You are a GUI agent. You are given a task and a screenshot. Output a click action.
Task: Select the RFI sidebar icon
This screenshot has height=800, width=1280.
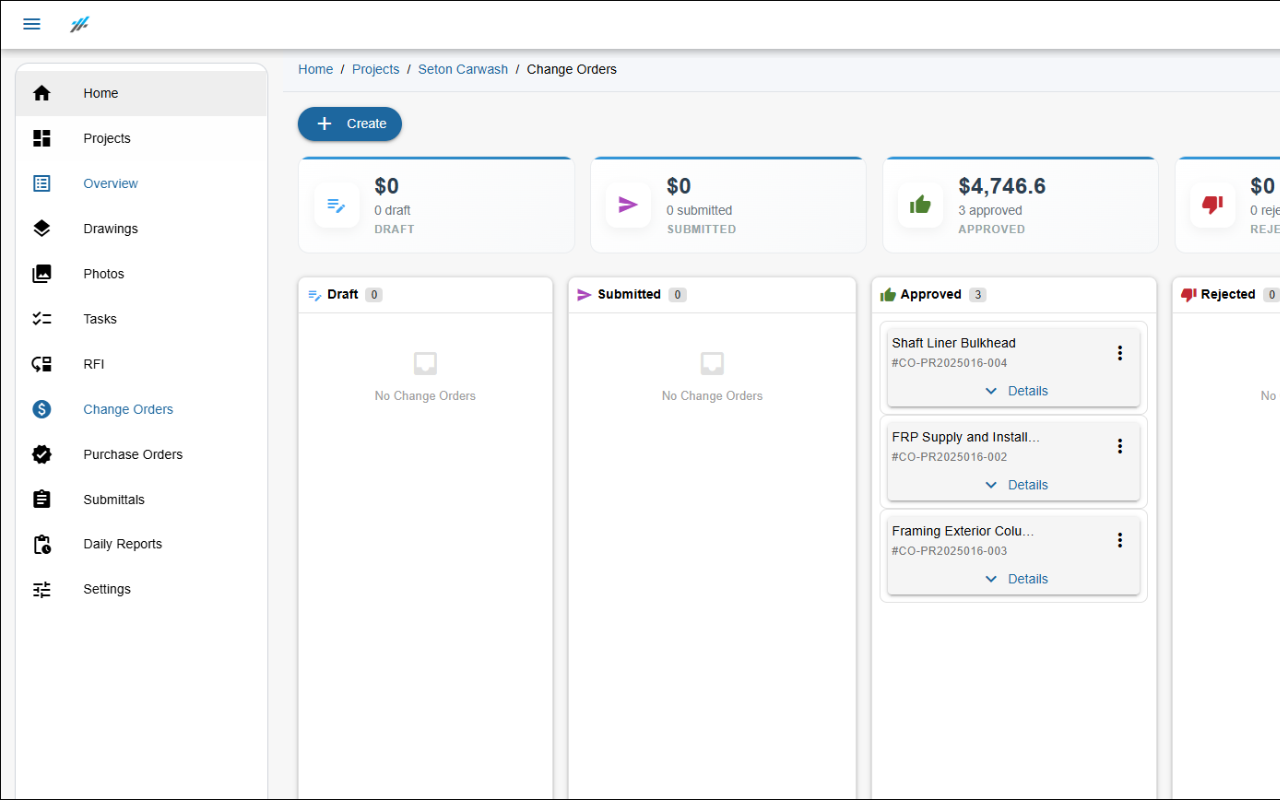pos(41,364)
